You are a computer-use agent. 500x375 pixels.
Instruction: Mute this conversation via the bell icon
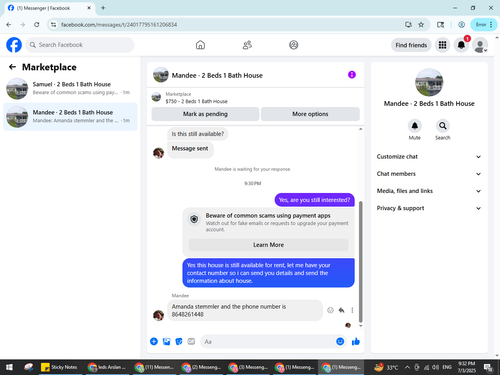tap(415, 126)
